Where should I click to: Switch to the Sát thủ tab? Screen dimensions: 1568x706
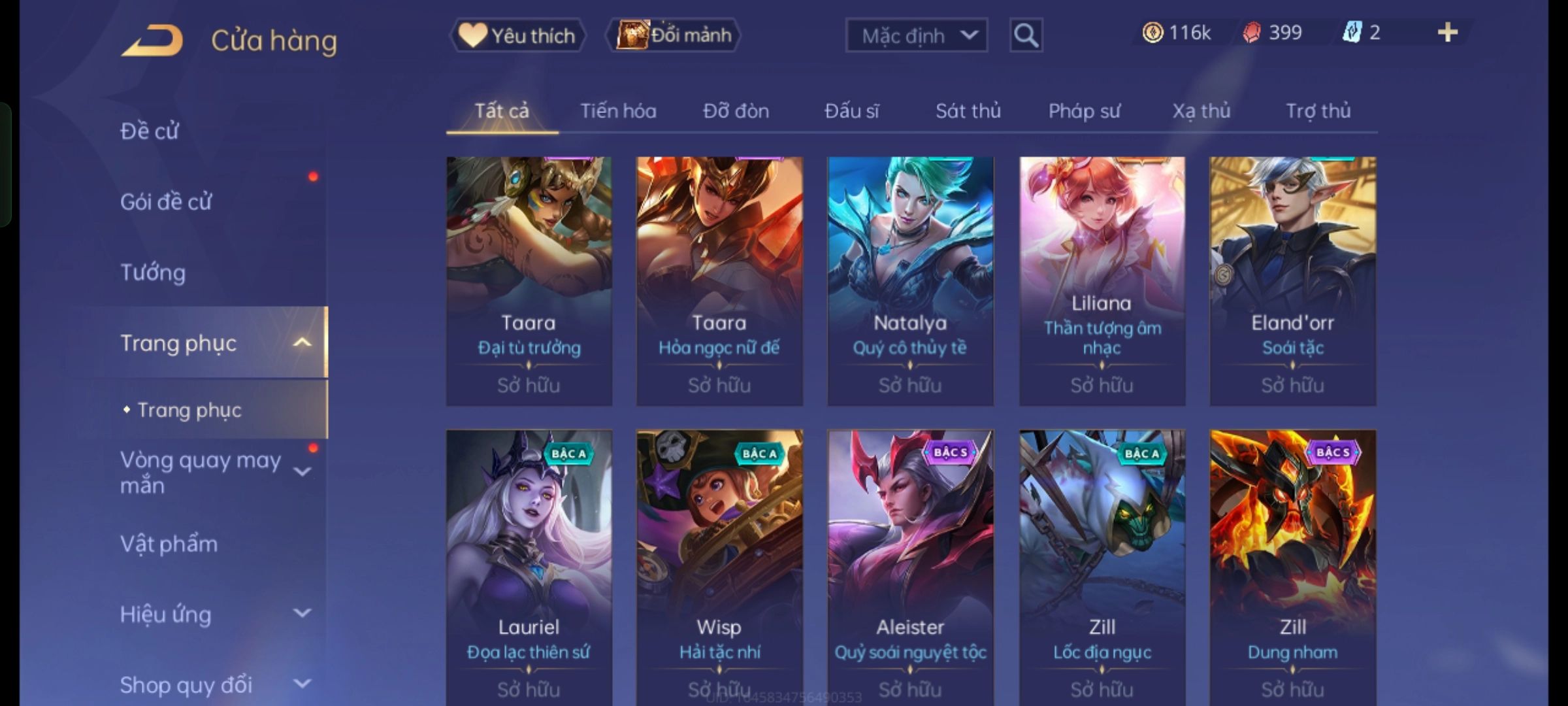coord(968,111)
